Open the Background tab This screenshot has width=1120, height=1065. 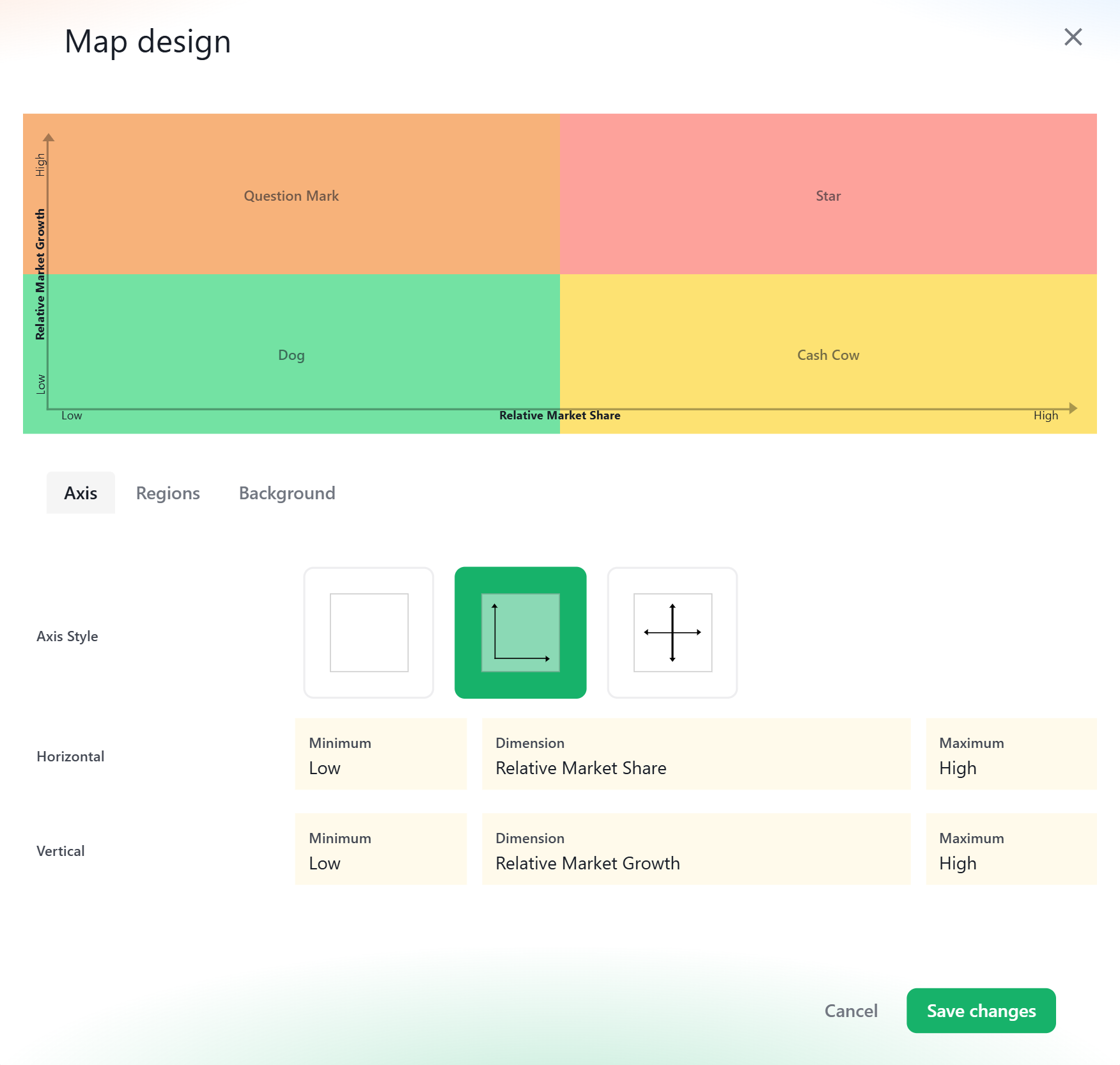(x=287, y=493)
